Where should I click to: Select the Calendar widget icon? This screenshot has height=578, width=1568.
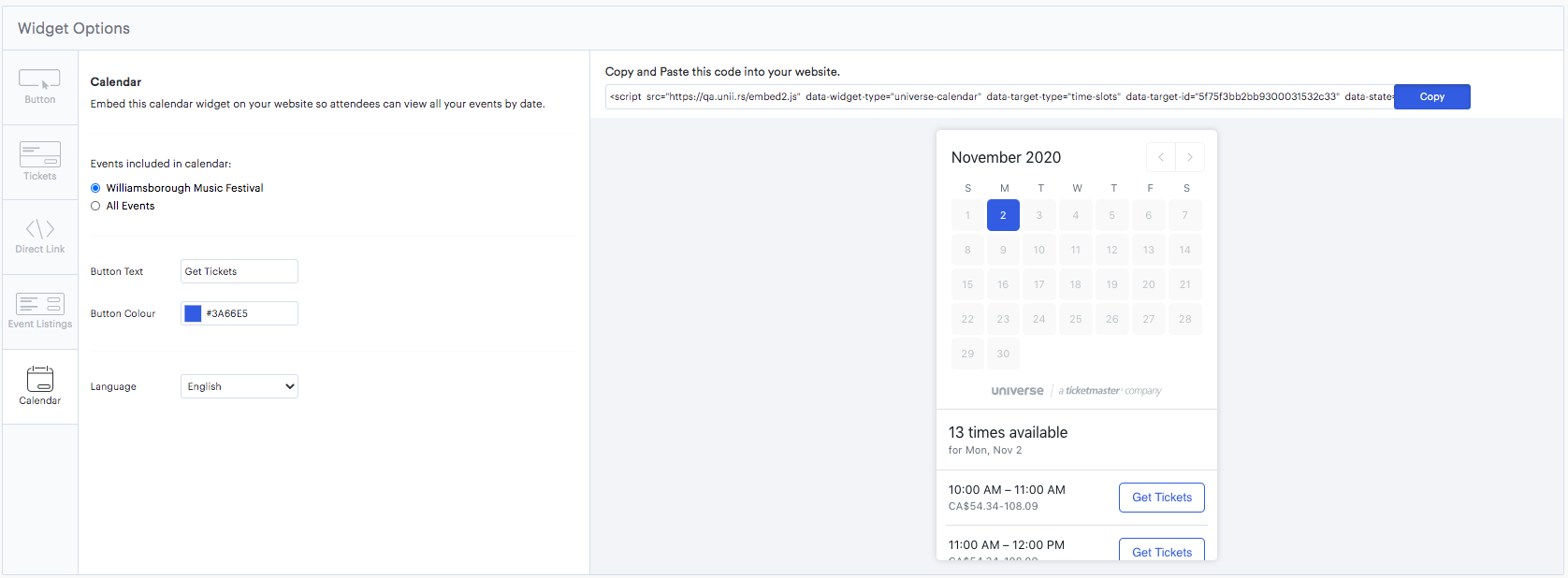[x=39, y=379]
